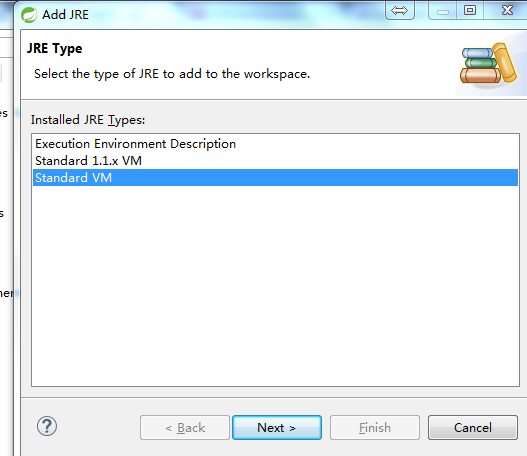This screenshot has height=456, width=527.
Task: Click the Spring leaf icon in title bar
Action: pos(29,15)
